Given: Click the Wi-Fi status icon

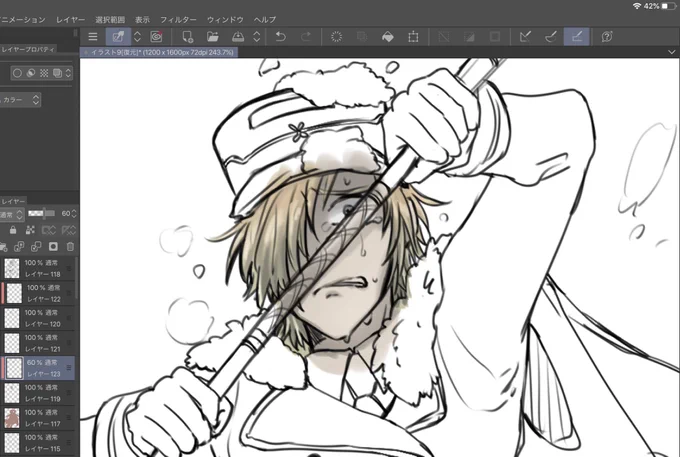Looking at the screenshot, I should [637, 6].
